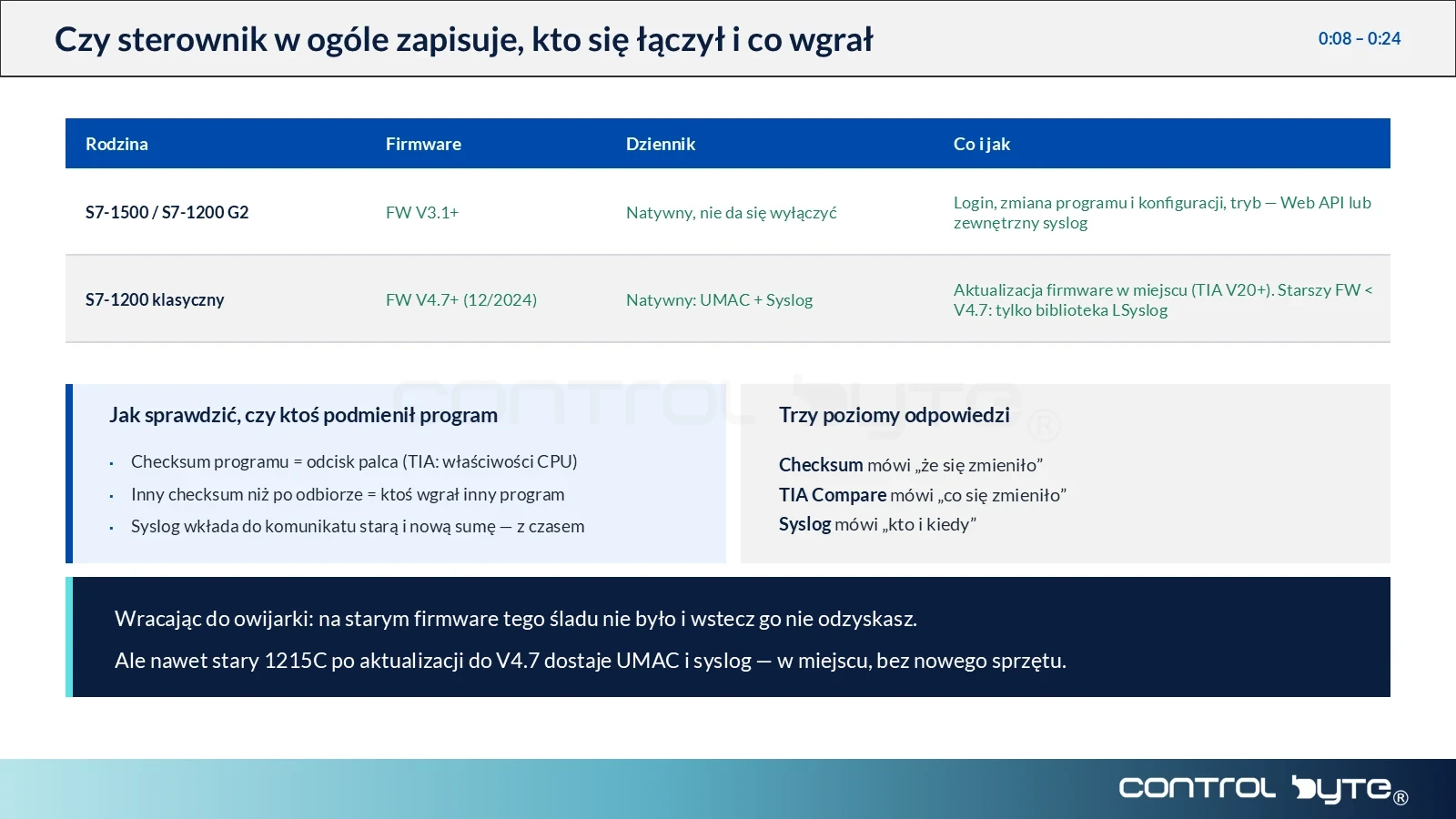The height and width of the screenshot is (819, 1456).
Task: Select the Firmware column header
Action: pos(423,144)
